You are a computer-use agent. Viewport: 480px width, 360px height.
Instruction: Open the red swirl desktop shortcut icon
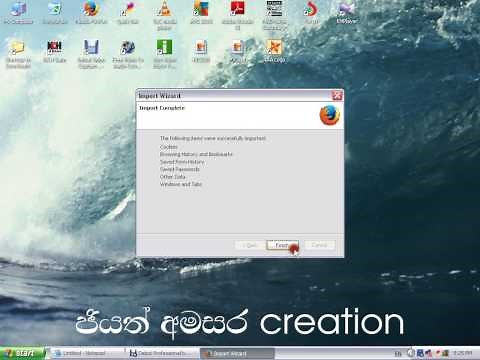tap(311, 13)
